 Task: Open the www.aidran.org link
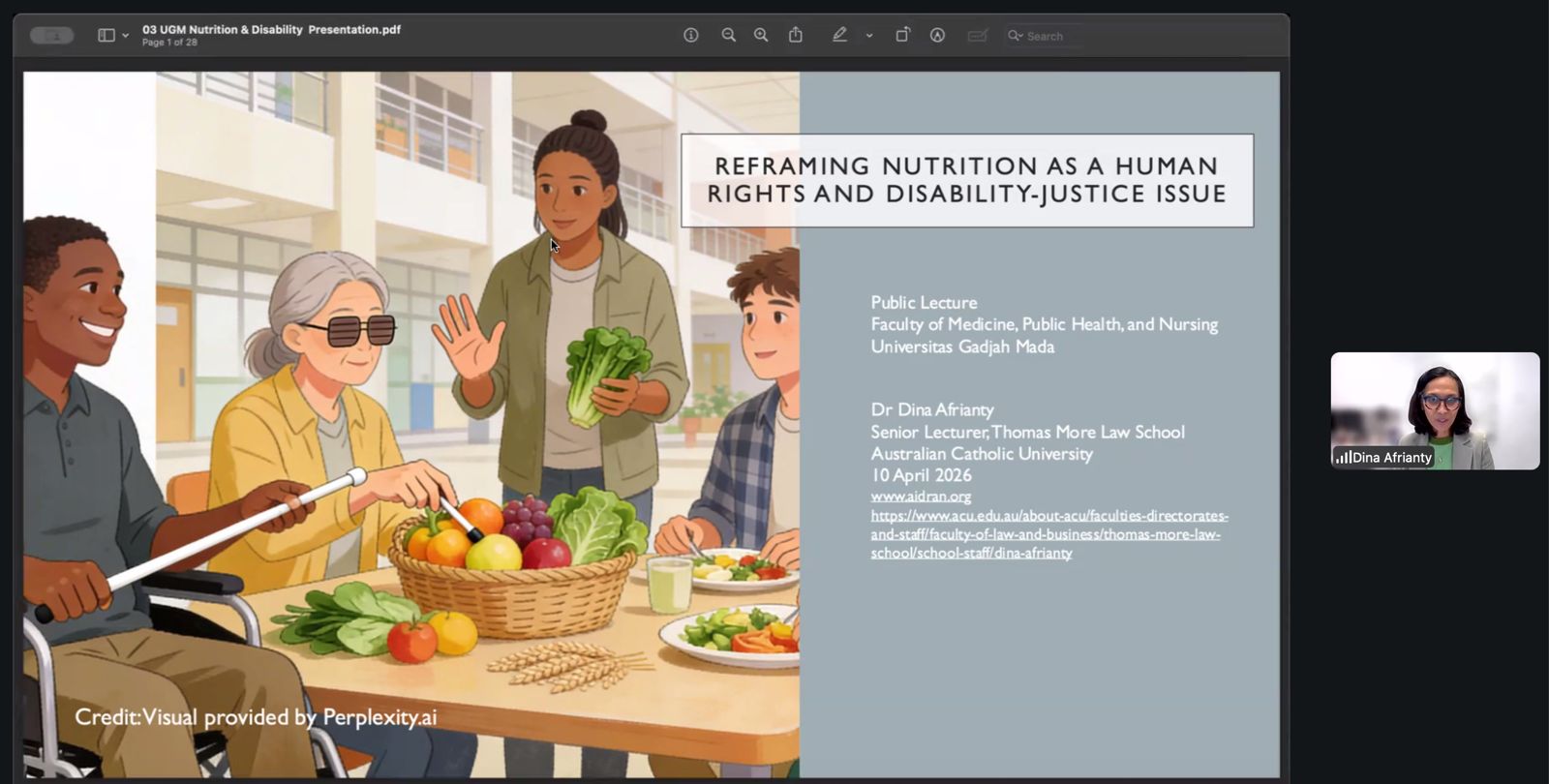coord(921,497)
